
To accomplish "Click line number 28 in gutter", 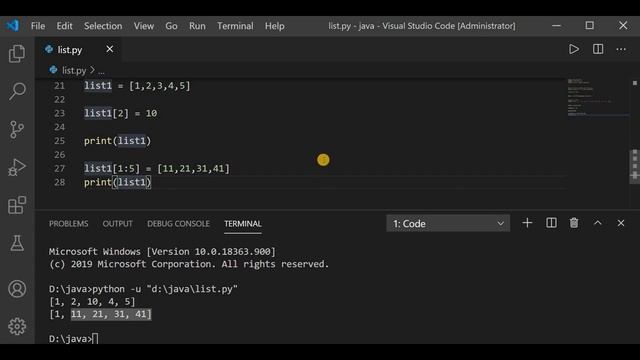I will [60, 182].
